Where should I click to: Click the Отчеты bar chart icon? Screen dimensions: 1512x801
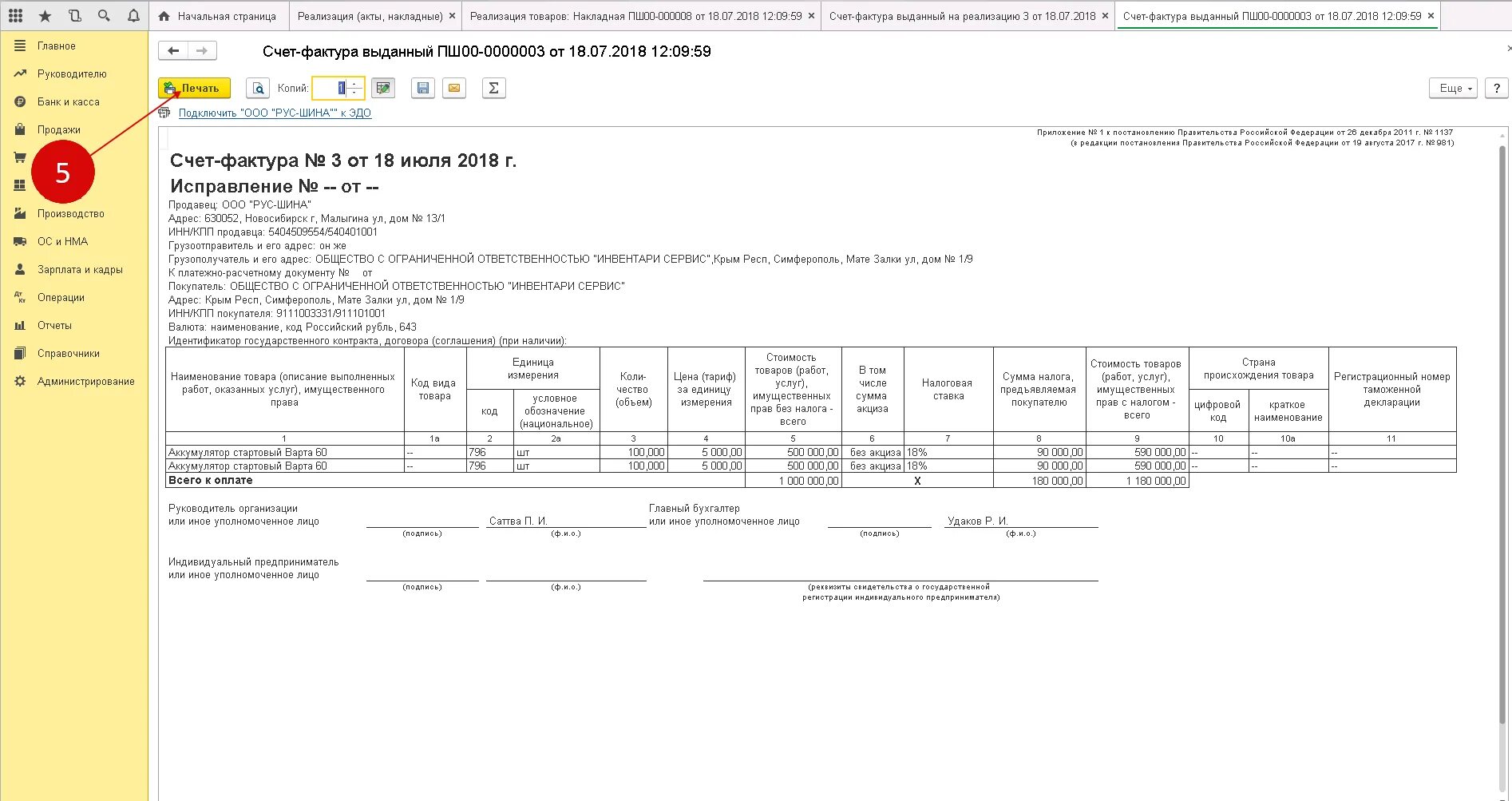pyautogui.click(x=20, y=325)
